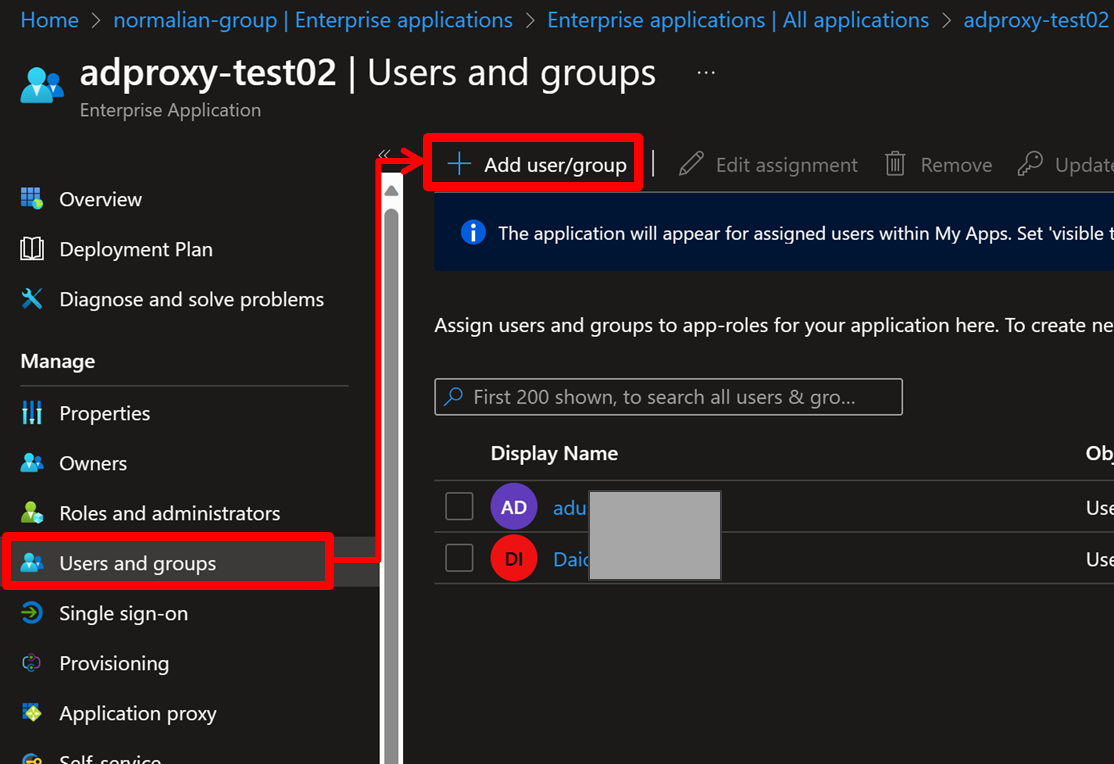This screenshot has width=1114, height=764.
Task: Open Enterprise applications All applications breadcrumb
Action: 737,20
